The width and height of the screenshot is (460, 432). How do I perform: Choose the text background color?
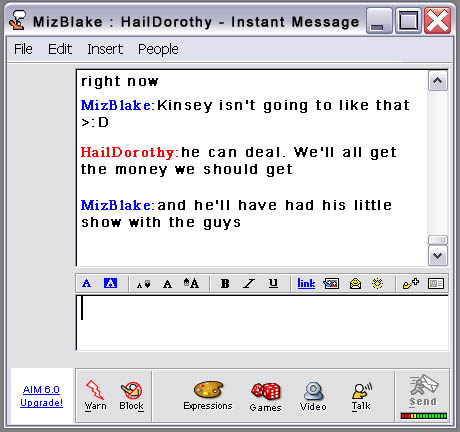[x=110, y=283]
